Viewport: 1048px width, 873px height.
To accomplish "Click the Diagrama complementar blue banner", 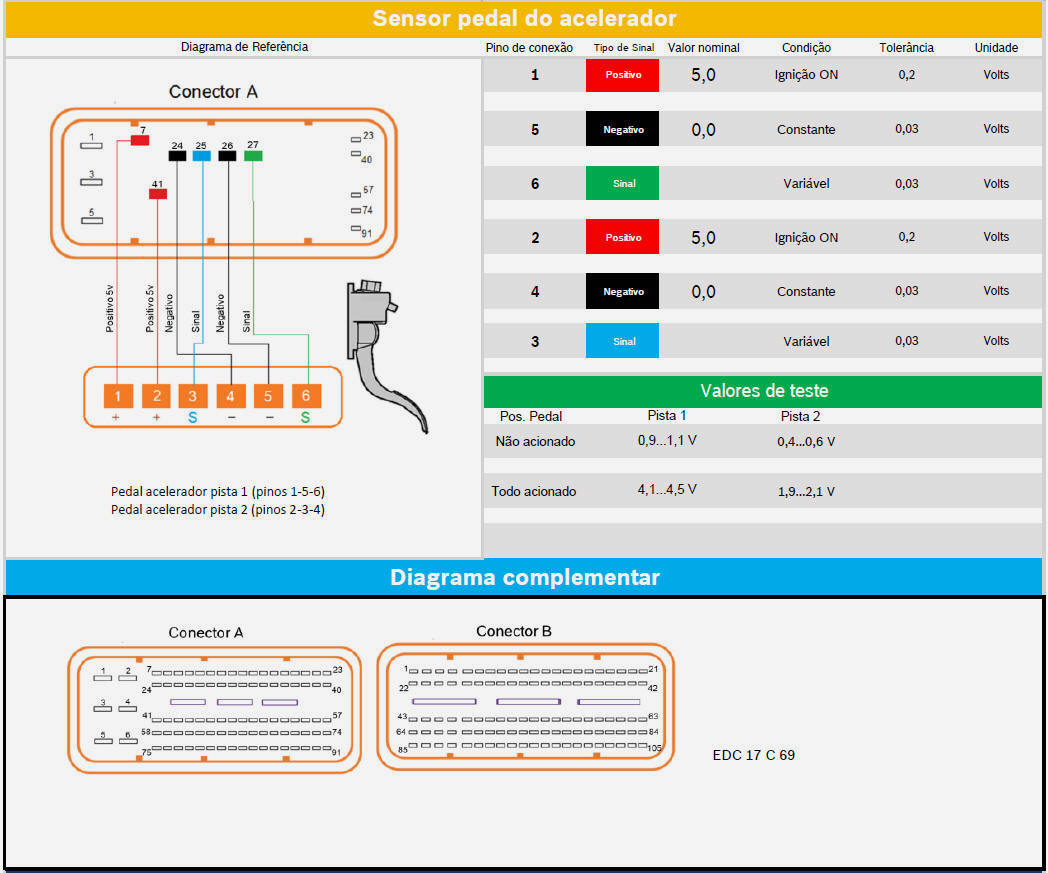I will click(524, 577).
